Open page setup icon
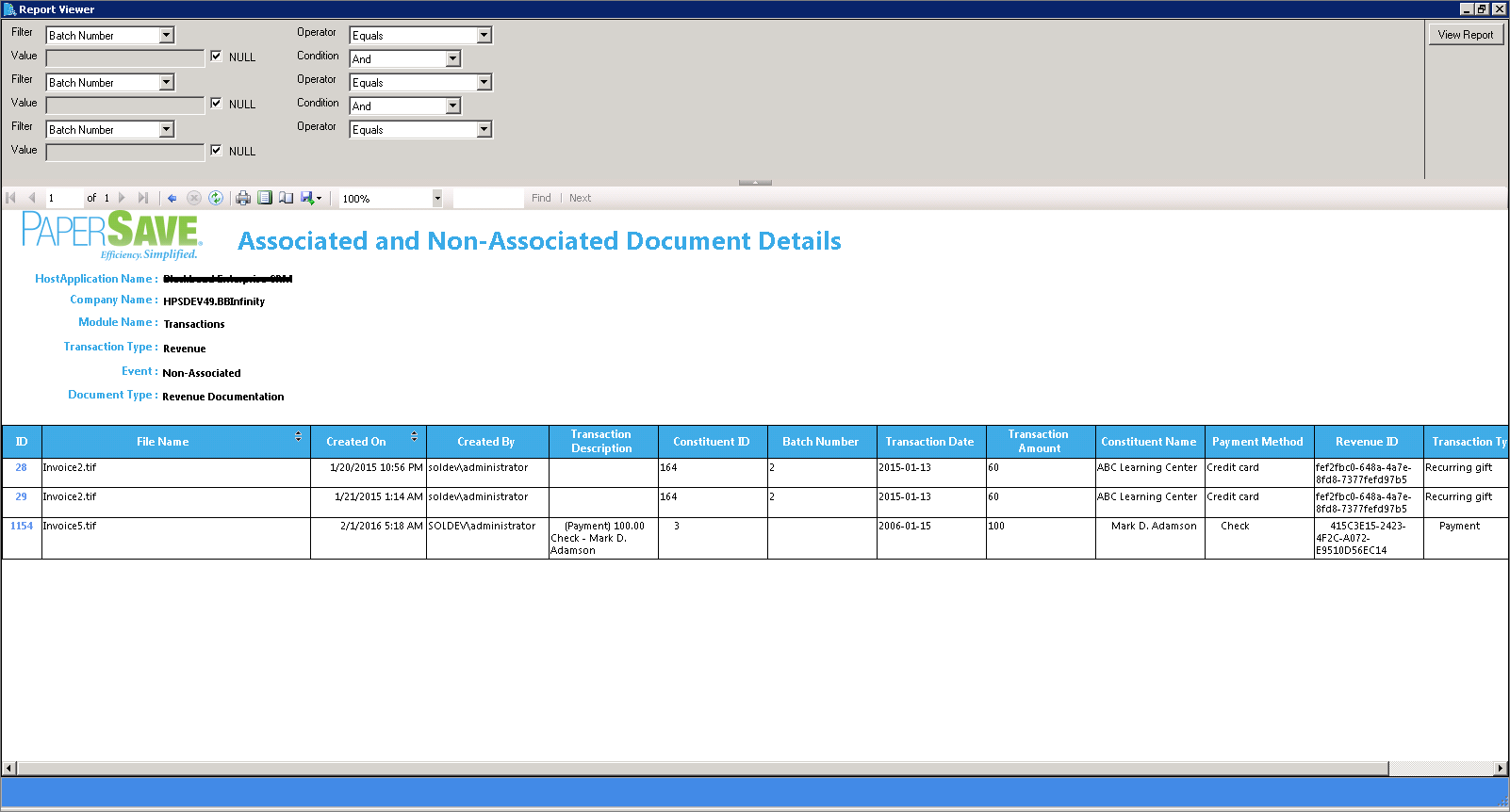This screenshot has width=1510, height=812. pyautogui.click(x=286, y=198)
